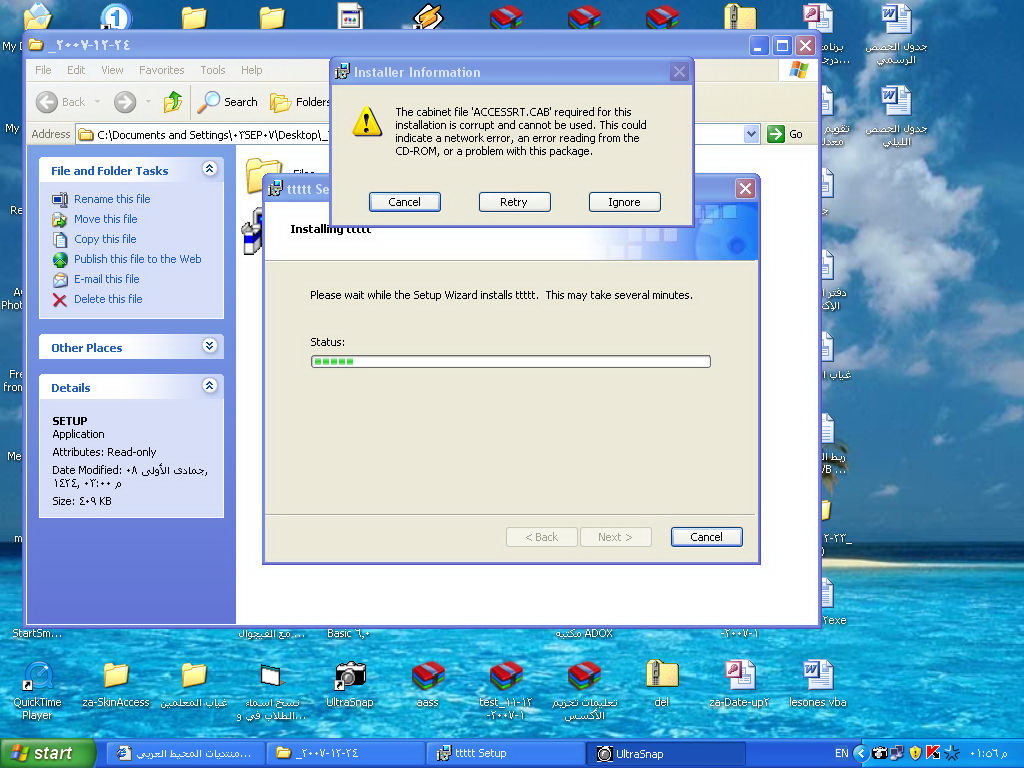Click the Kaspersky tray icon
This screenshot has height=768, width=1024.
[933, 754]
